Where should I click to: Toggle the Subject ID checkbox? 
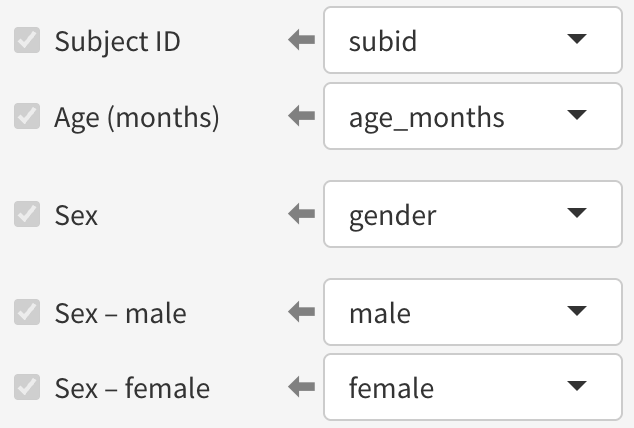click(26, 41)
